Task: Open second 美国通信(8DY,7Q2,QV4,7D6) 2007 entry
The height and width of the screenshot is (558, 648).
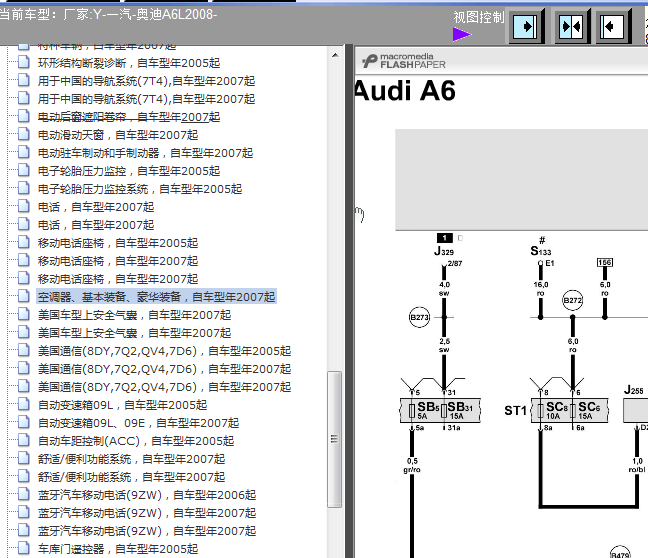Action: (x=164, y=387)
